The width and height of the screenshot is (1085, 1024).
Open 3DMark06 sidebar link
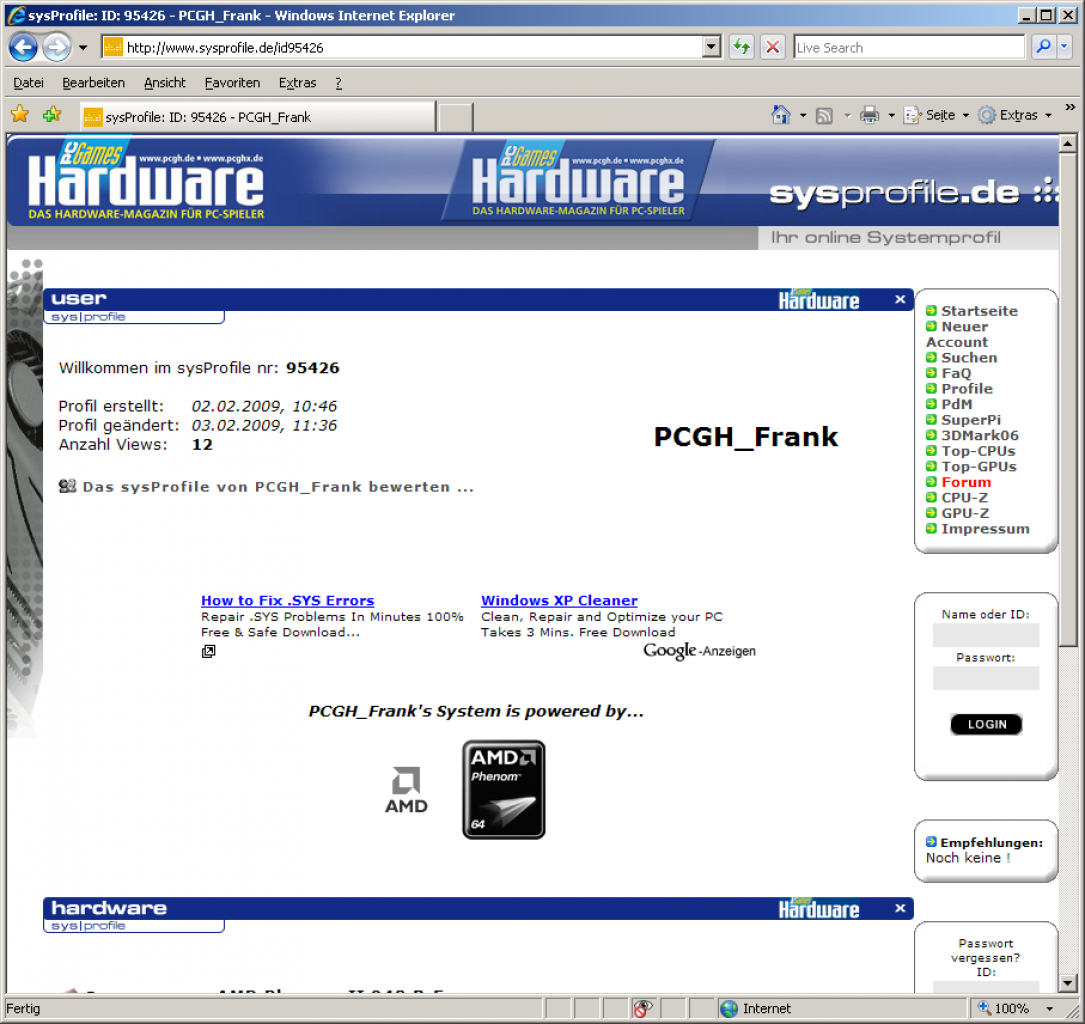(980, 435)
